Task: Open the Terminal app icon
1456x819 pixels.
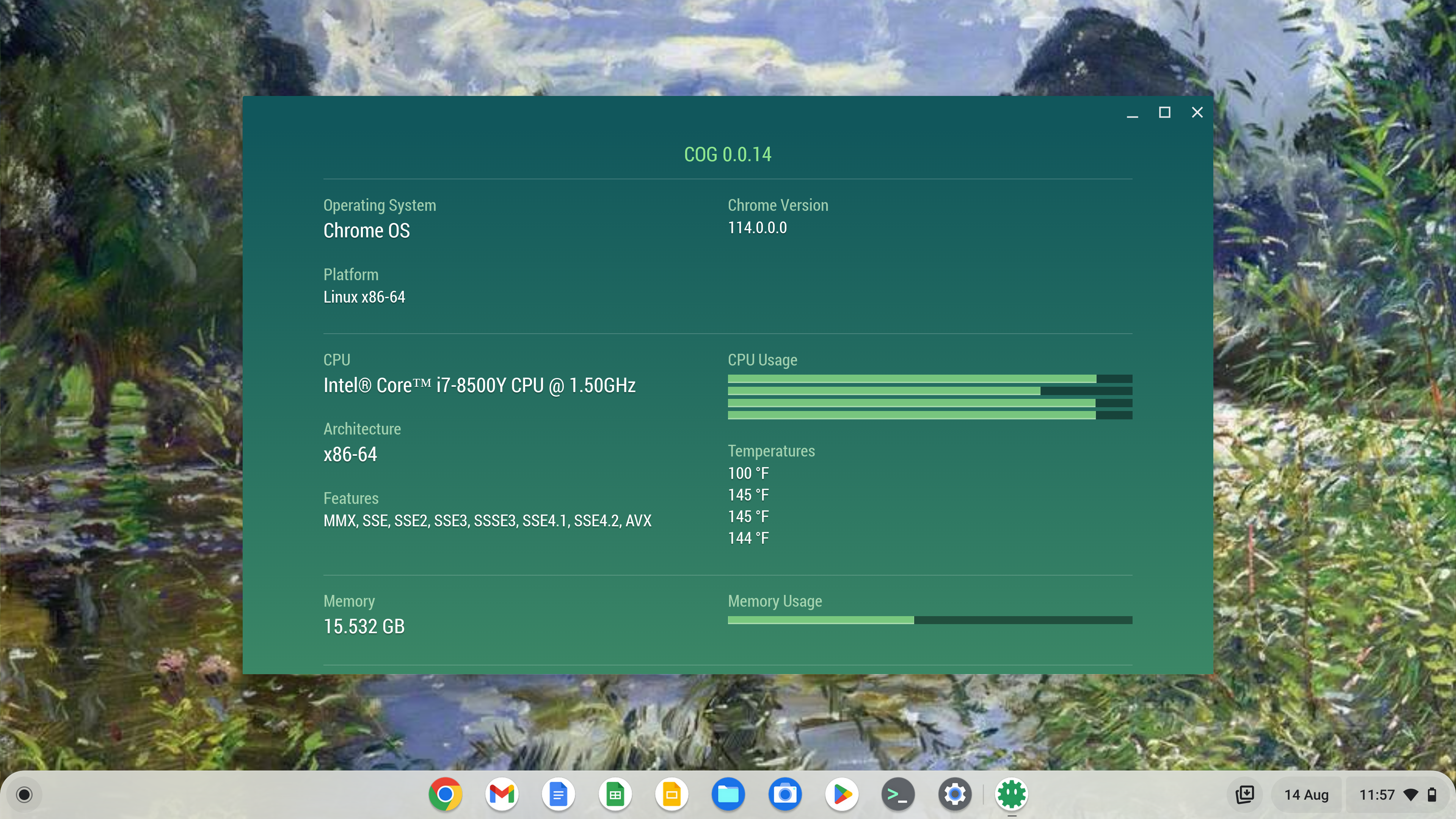Action: coord(897,794)
